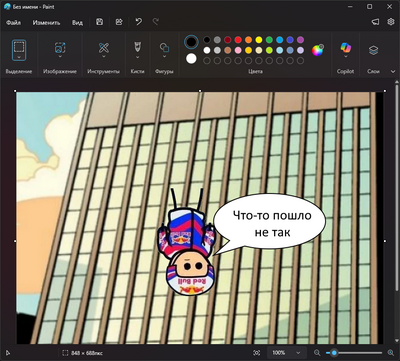Pick the brown palette color
Screen dimensions: 400x361
coord(228,50)
